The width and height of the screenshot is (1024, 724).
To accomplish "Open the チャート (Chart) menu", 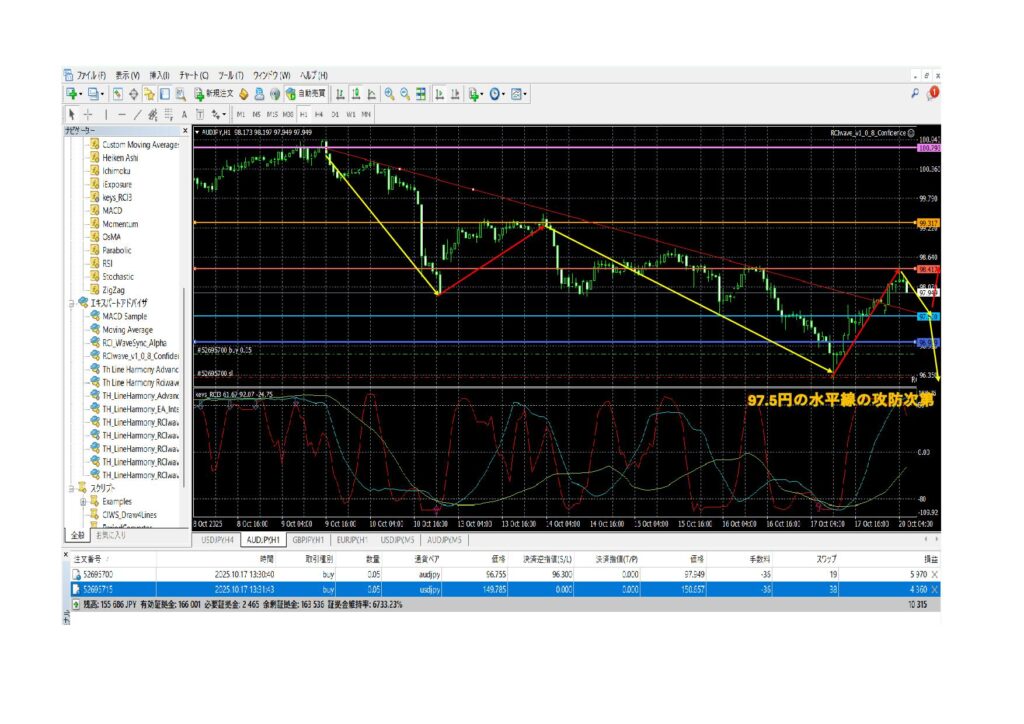I will (x=193, y=75).
